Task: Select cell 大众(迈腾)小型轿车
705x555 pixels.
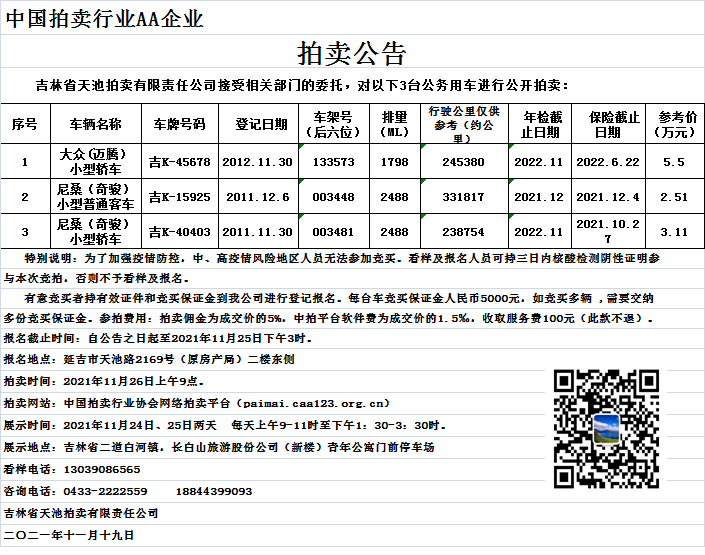Action: [96, 161]
